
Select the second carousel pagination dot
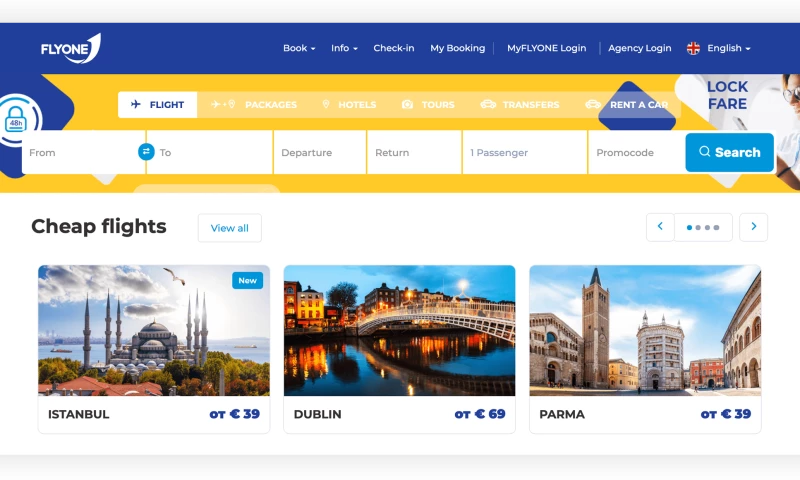coord(698,228)
